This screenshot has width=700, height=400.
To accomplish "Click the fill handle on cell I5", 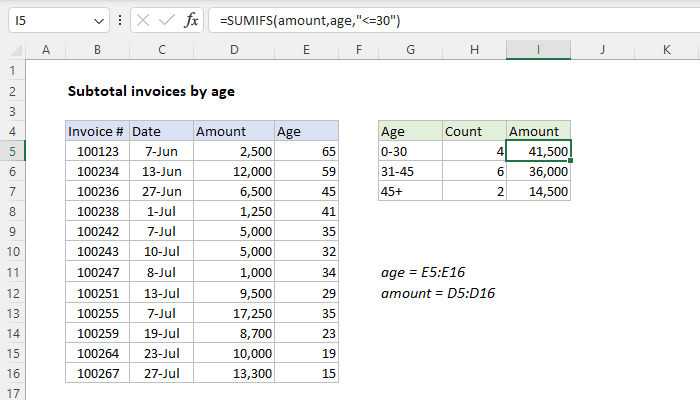I will tap(571, 161).
